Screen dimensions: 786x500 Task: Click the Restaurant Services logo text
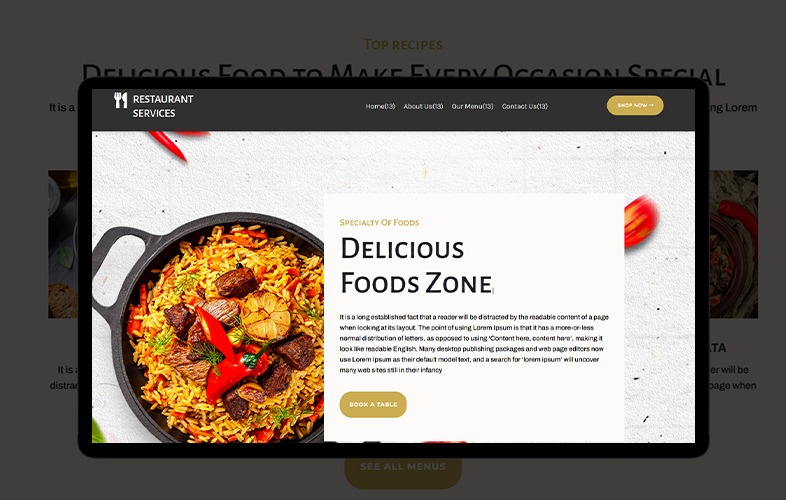coord(162,106)
